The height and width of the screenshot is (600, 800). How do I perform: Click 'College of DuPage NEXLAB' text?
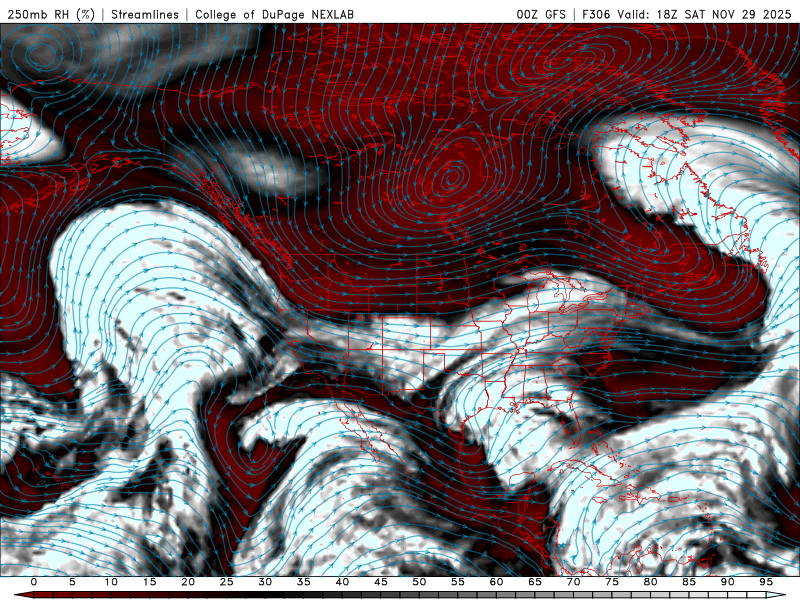pyautogui.click(x=274, y=14)
